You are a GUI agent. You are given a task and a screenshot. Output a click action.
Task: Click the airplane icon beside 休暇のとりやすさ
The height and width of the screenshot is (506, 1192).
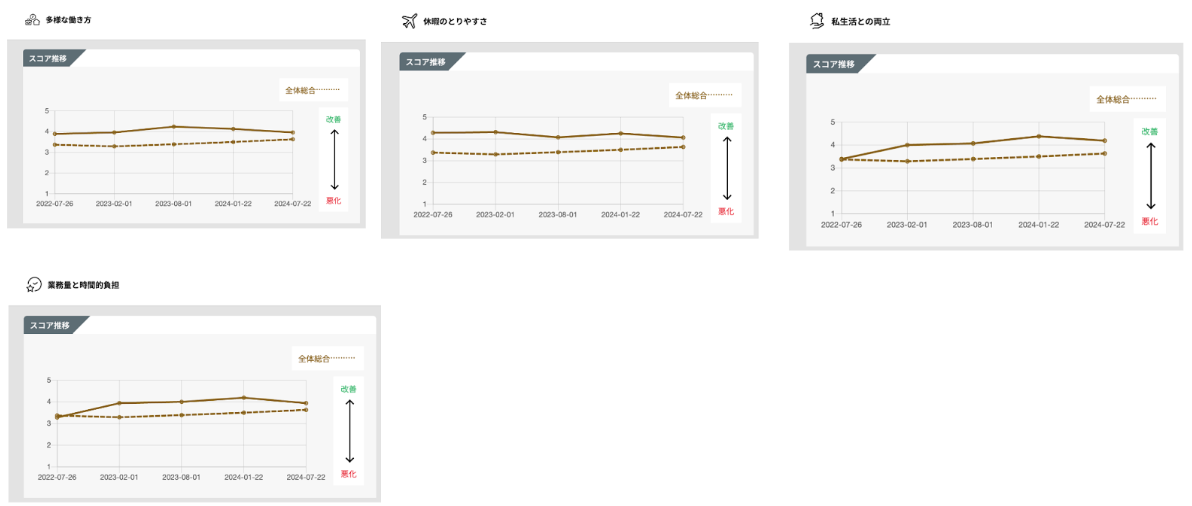[x=410, y=21]
